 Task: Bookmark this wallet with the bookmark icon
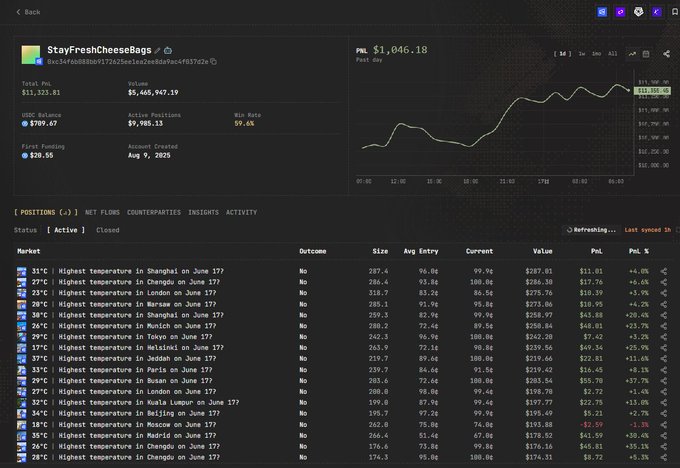tap(675, 12)
